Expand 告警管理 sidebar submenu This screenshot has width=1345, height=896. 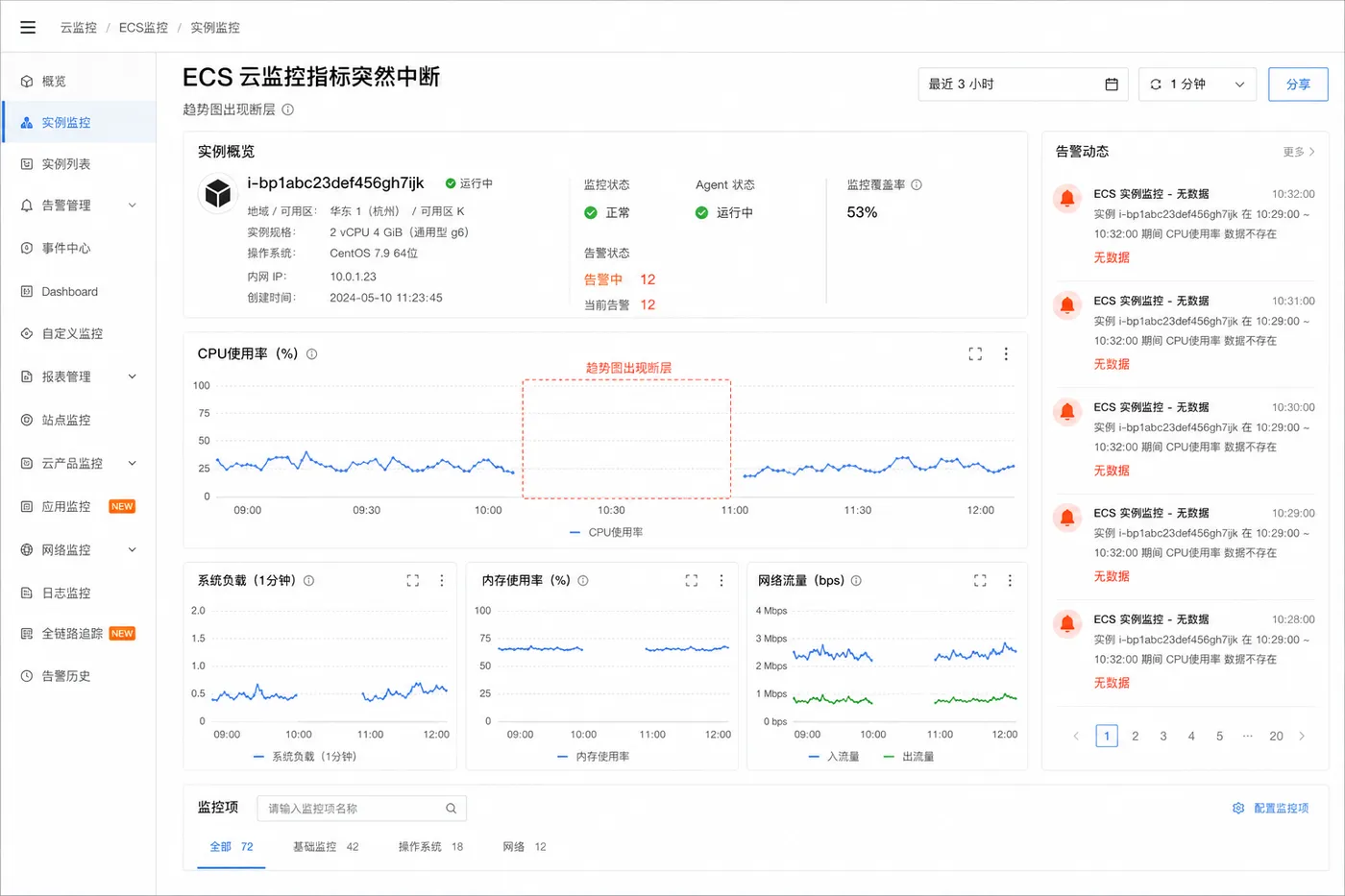point(133,206)
